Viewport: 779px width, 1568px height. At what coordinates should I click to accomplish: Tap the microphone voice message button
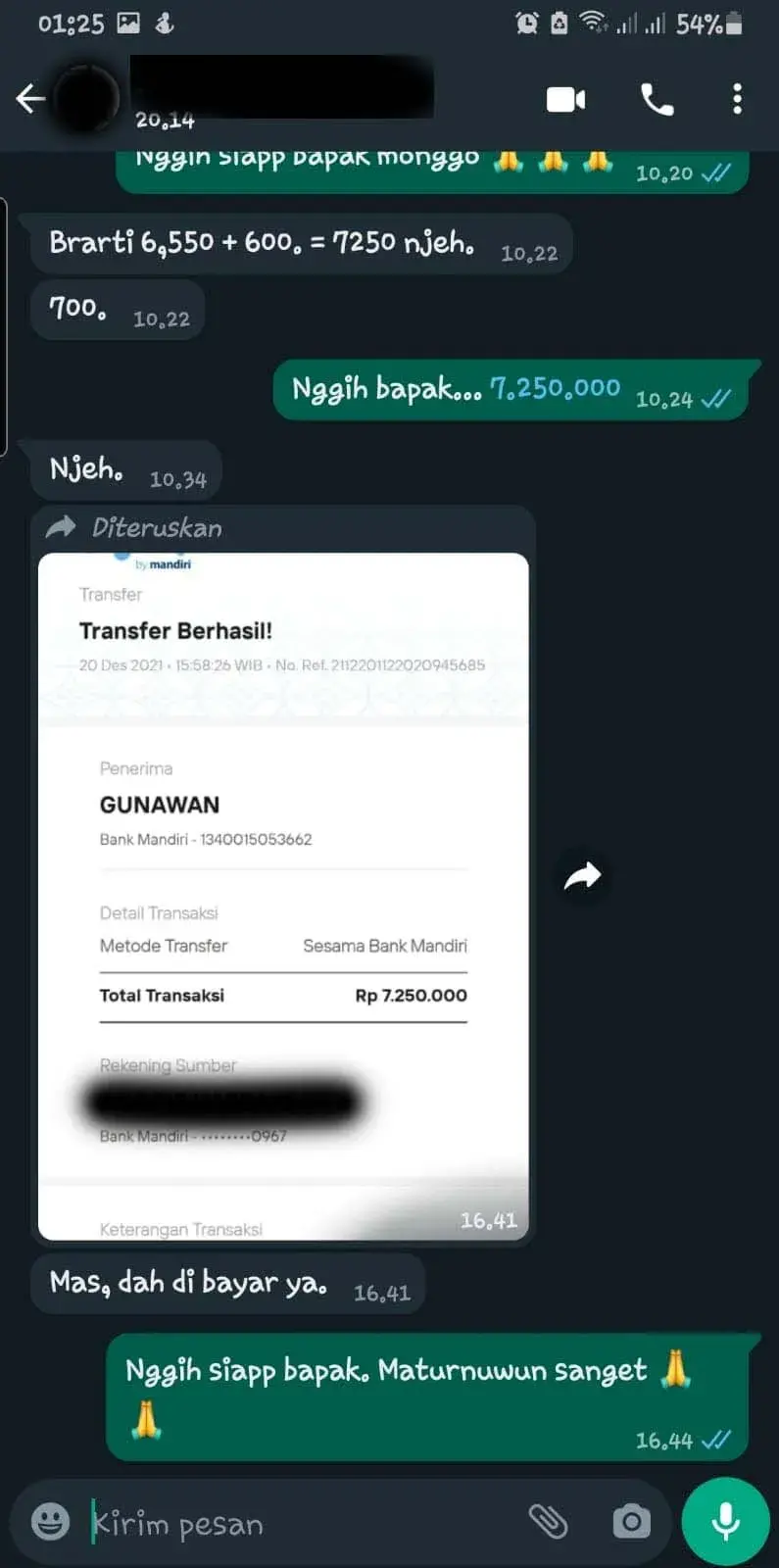point(725,1521)
